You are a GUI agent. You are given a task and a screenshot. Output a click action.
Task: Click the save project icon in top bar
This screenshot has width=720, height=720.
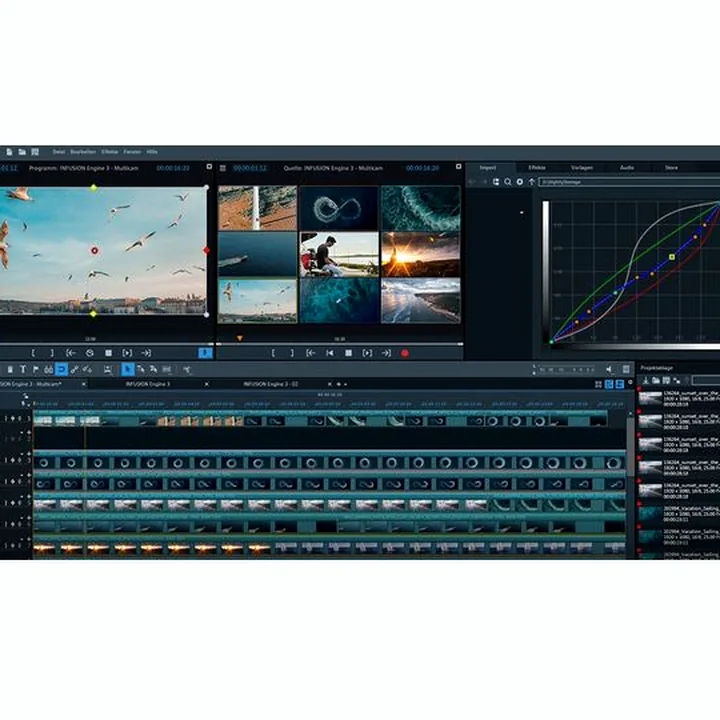click(35, 152)
